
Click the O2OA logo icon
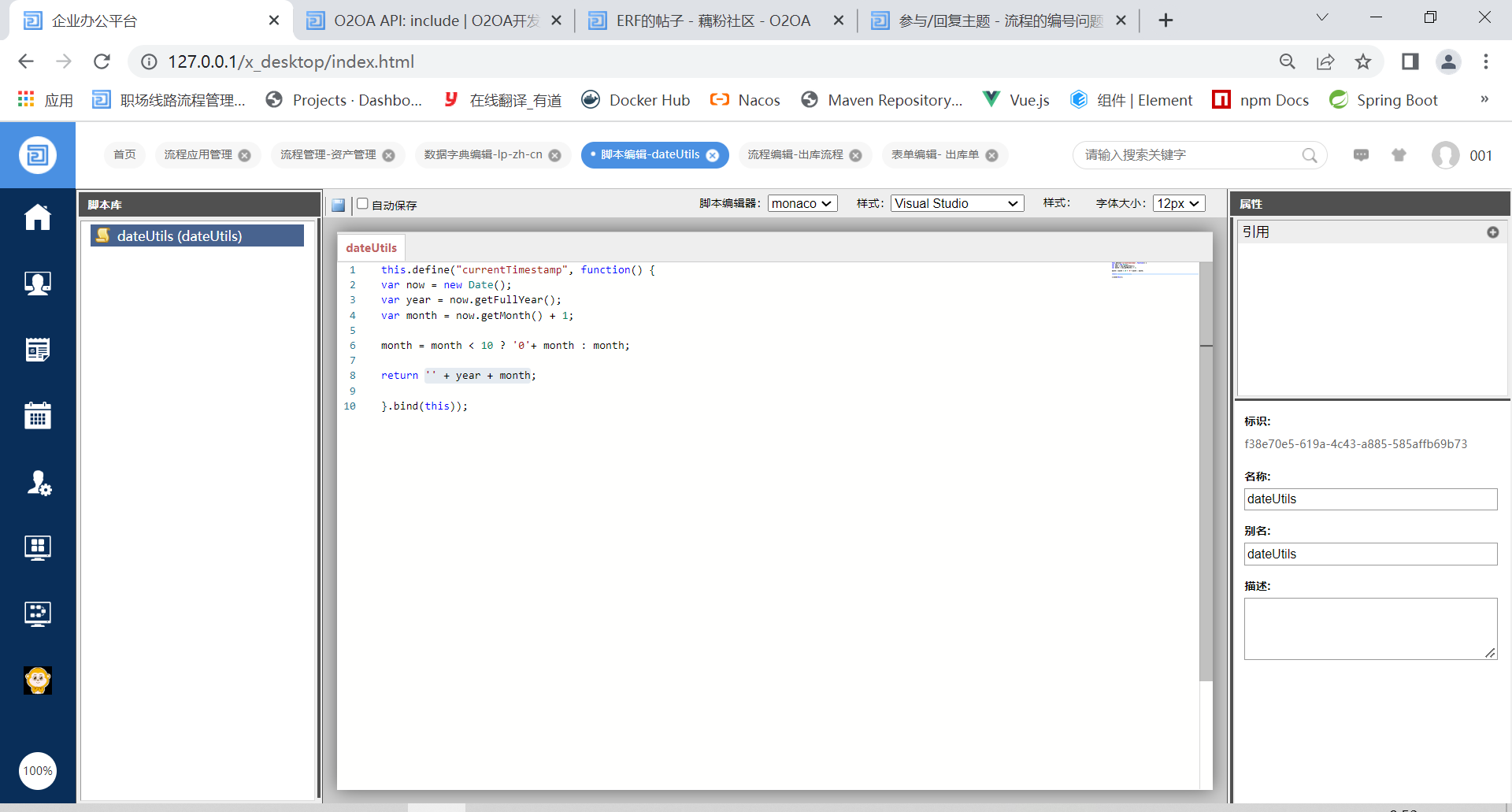point(38,155)
